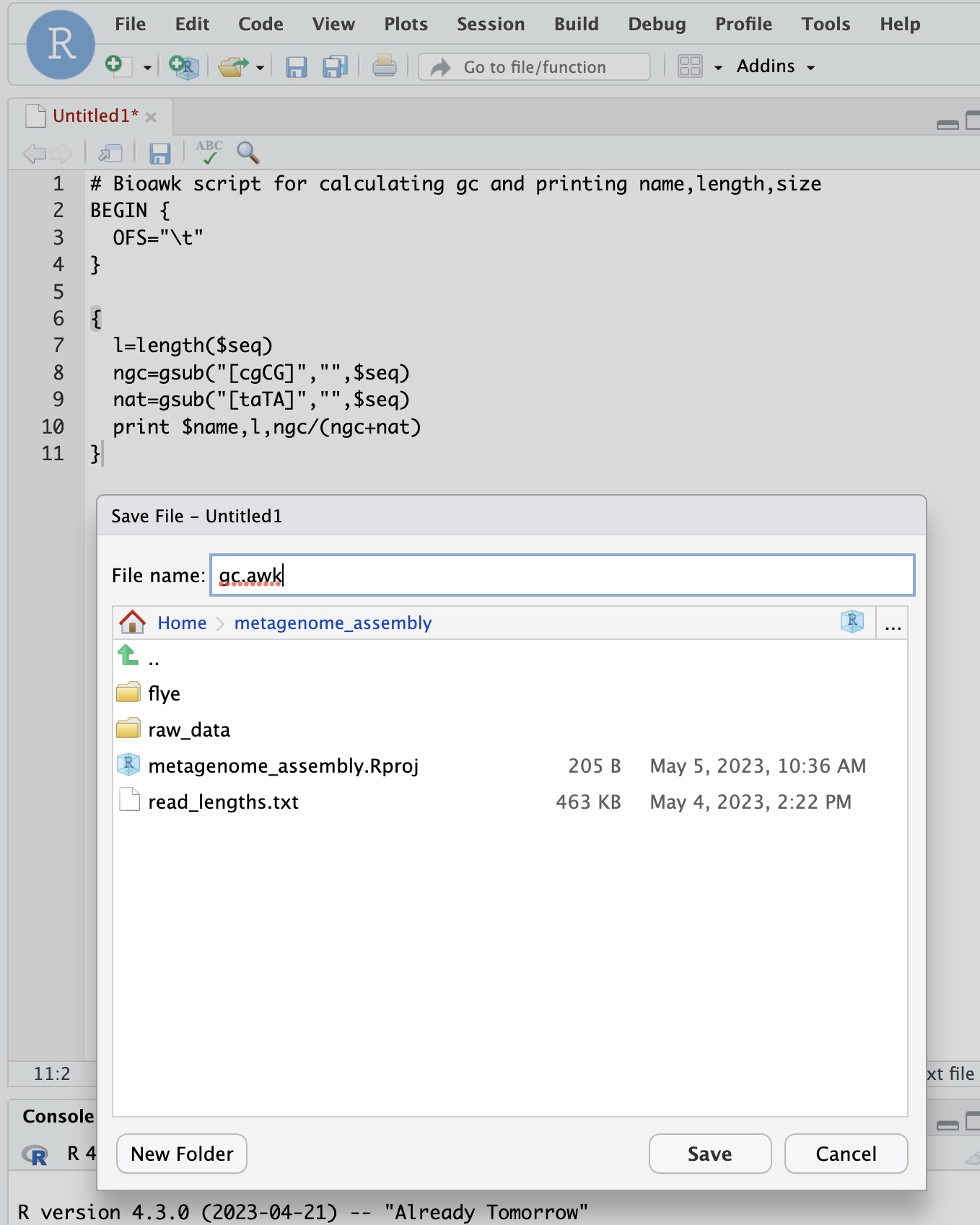Click the find/replace magnifier icon

click(x=248, y=152)
